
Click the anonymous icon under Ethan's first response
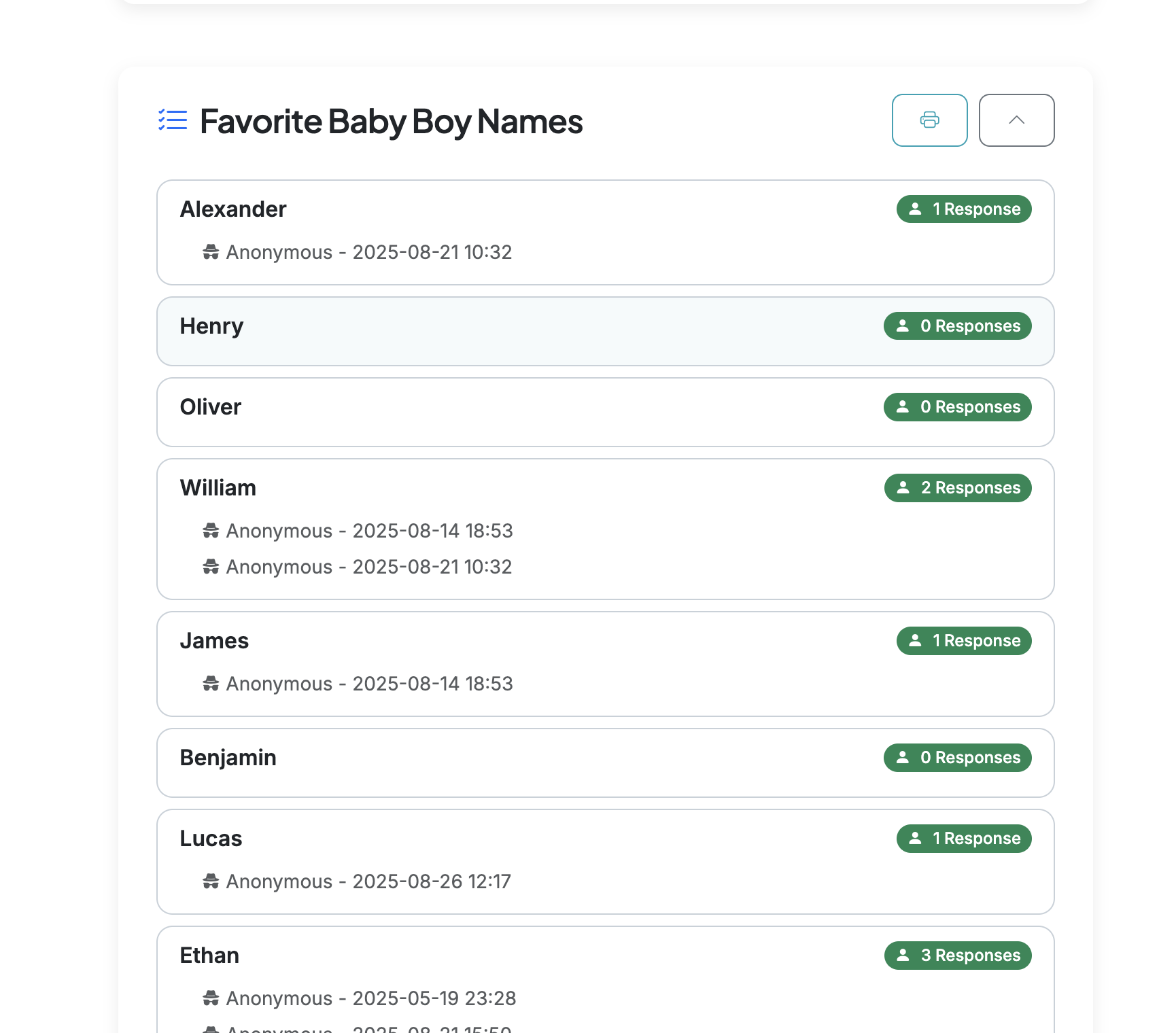[x=211, y=998]
